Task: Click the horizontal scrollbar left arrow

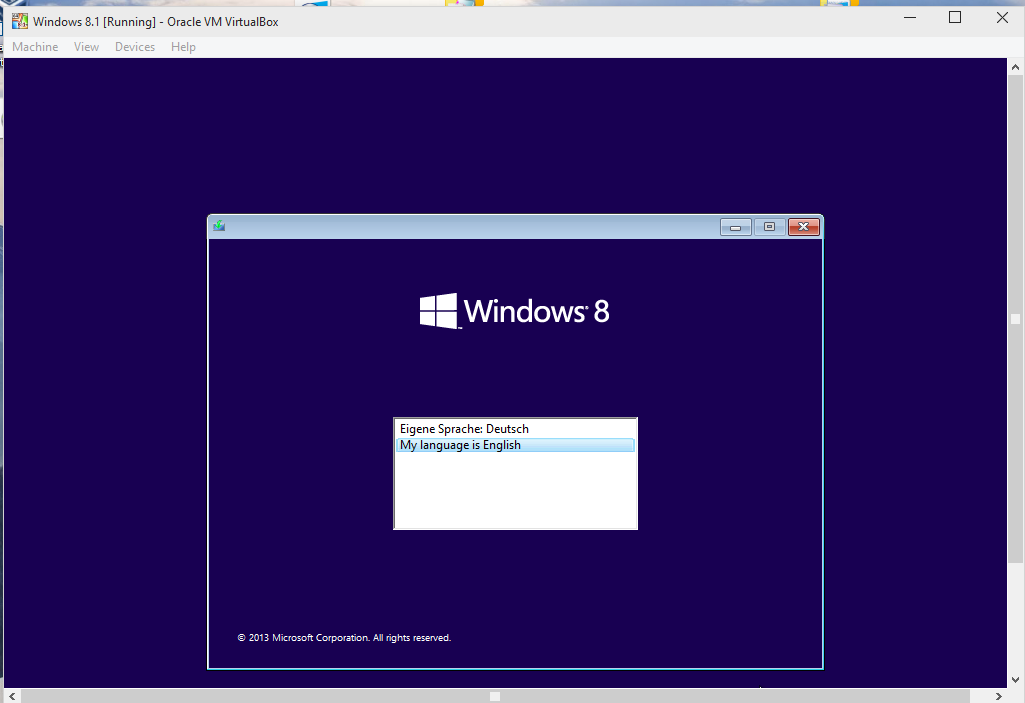Action: click(x=12, y=696)
